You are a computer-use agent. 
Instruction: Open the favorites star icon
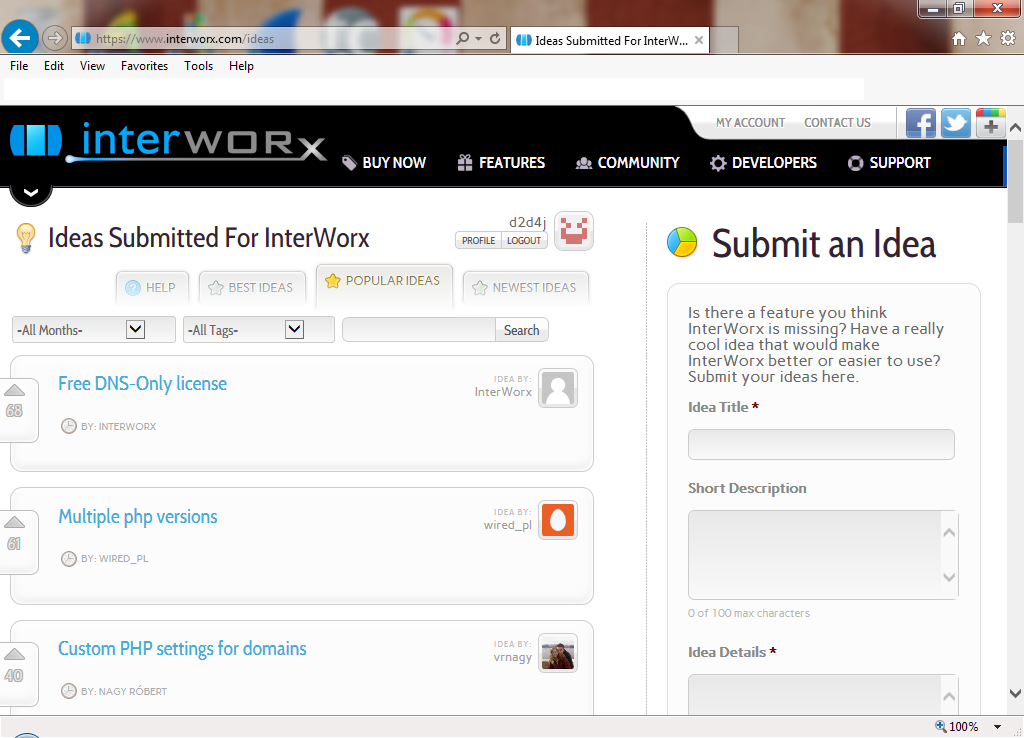click(x=983, y=39)
